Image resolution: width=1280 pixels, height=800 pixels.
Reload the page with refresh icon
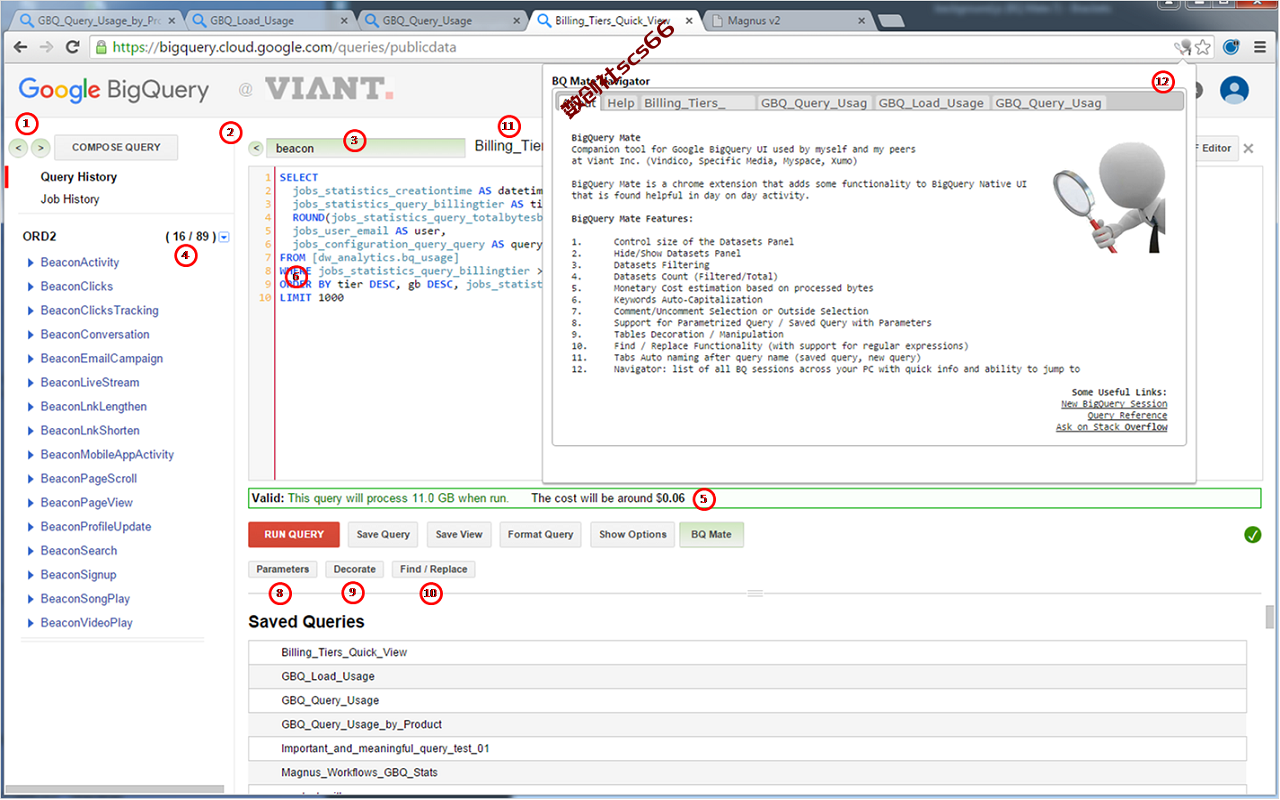(x=72, y=47)
